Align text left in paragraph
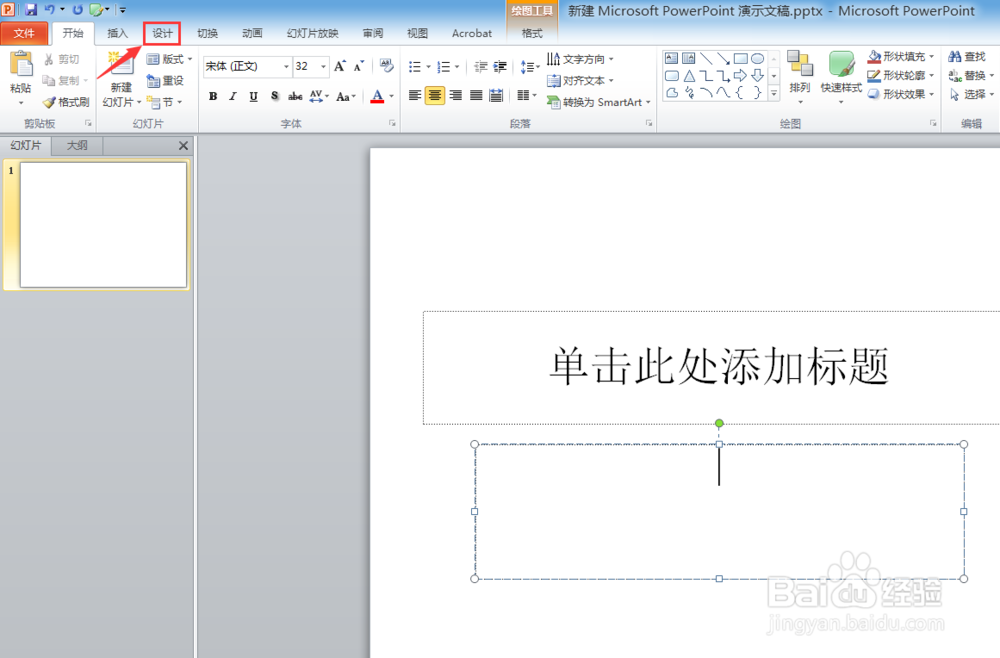Screen dimensions: 1000x658 coord(415,96)
